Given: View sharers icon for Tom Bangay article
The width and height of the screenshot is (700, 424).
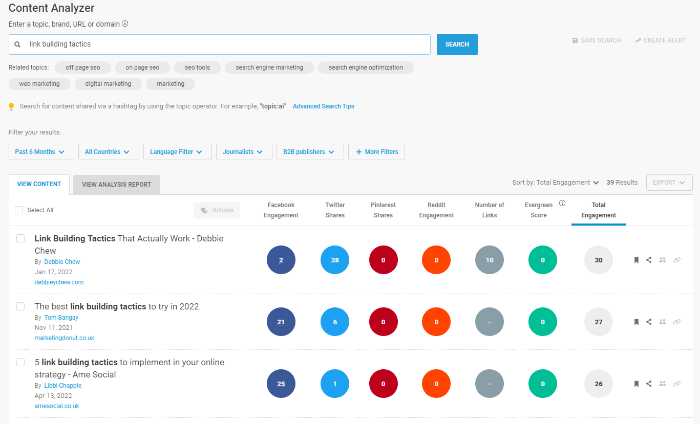Looking at the screenshot, I should click(663, 322).
